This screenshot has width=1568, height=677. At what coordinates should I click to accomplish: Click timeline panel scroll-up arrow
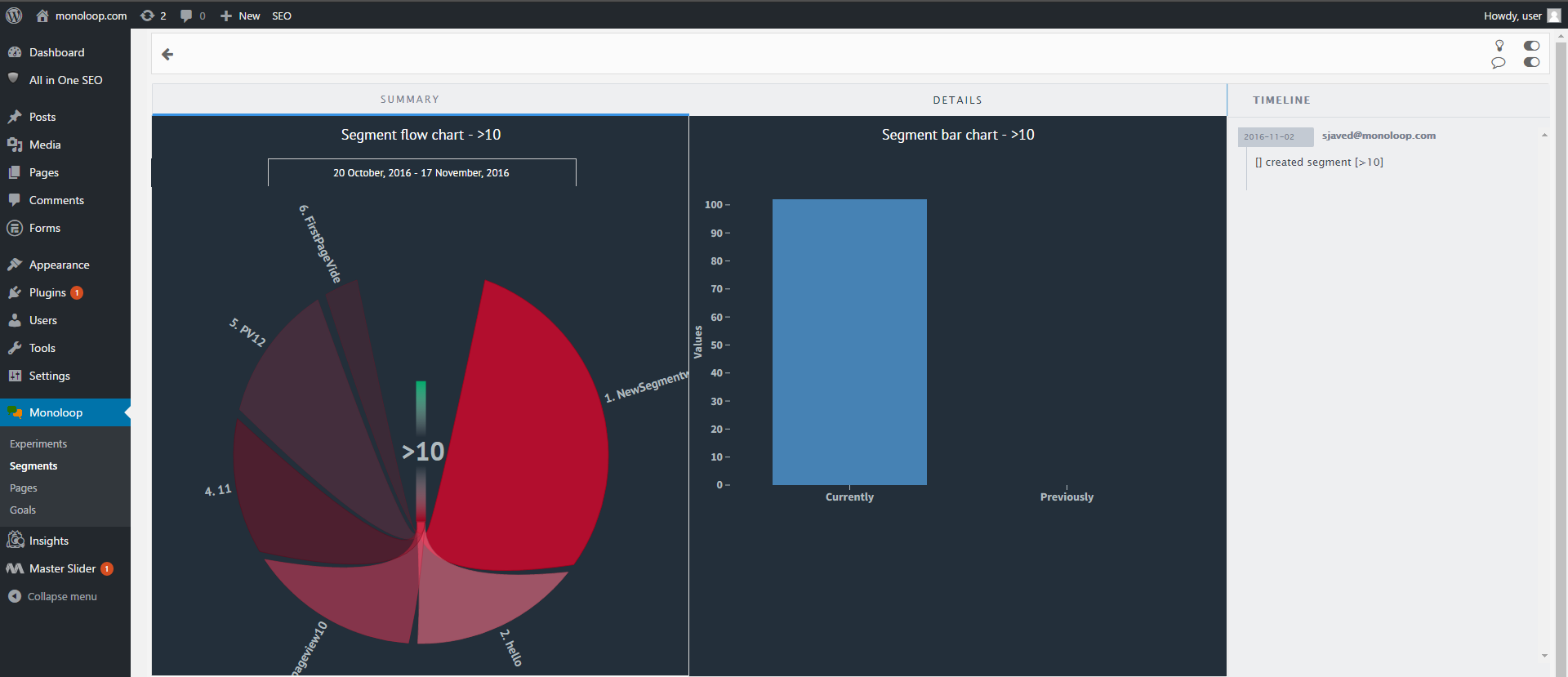[1544, 135]
